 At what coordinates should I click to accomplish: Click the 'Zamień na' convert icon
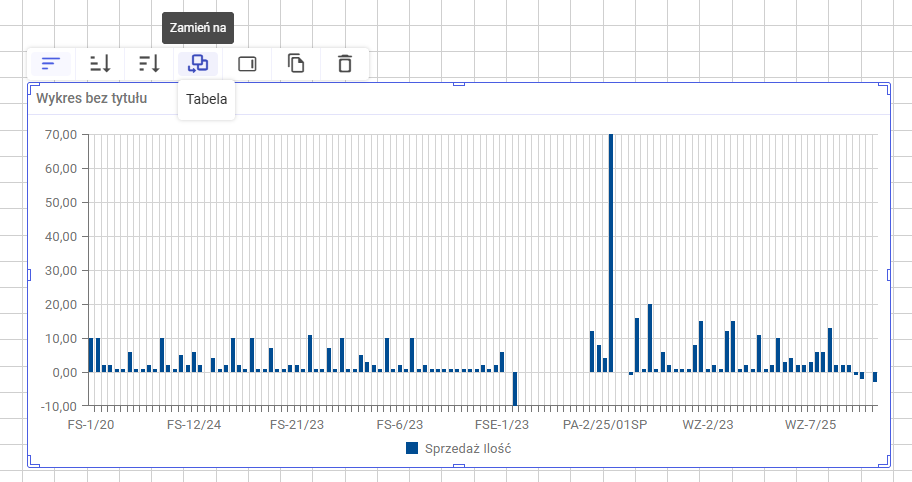pyautogui.click(x=198, y=64)
